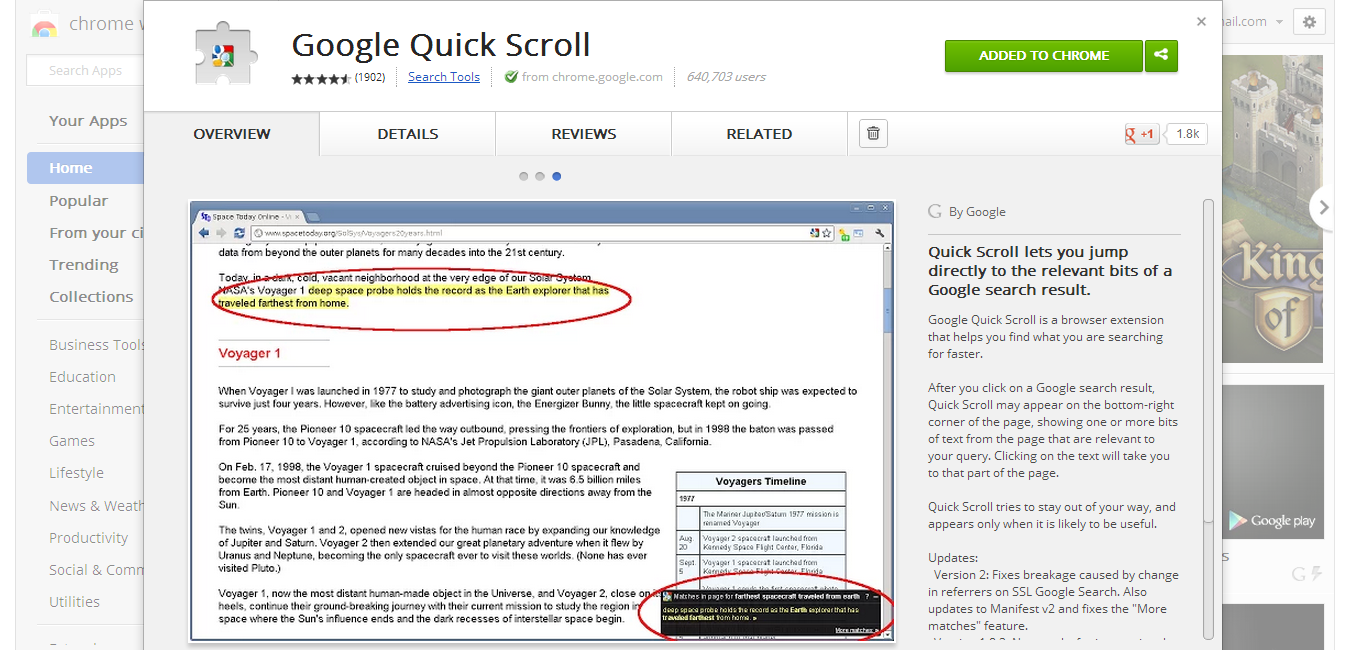Click the trash icon beside the RELATED tab
The image size is (1349, 650).
(872, 133)
